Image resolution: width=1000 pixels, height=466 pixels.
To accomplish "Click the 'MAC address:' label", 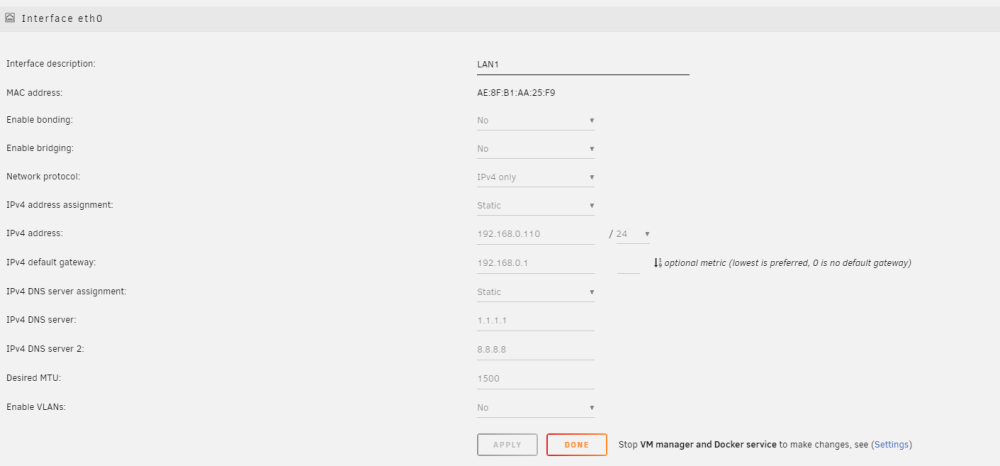I will point(34,92).
